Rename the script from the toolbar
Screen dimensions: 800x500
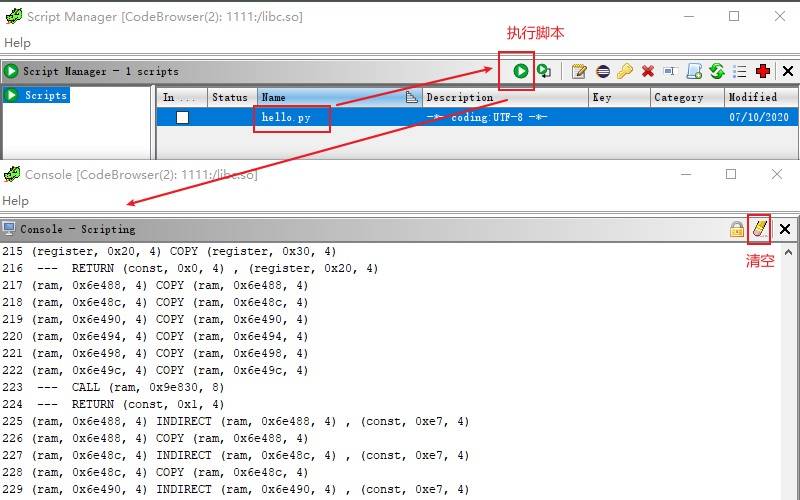click(x=670, y=71)
